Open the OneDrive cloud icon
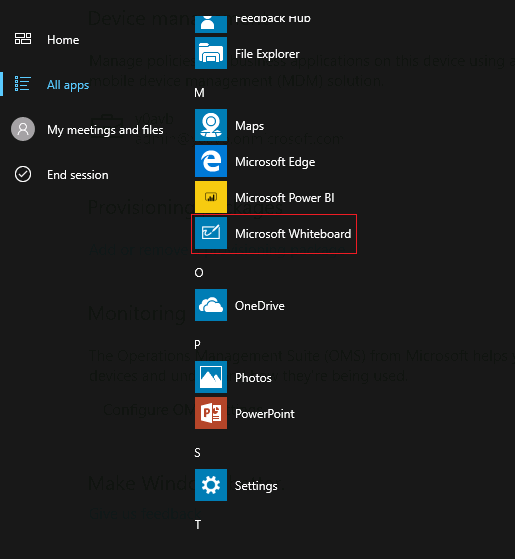 [x=211, y=305]
